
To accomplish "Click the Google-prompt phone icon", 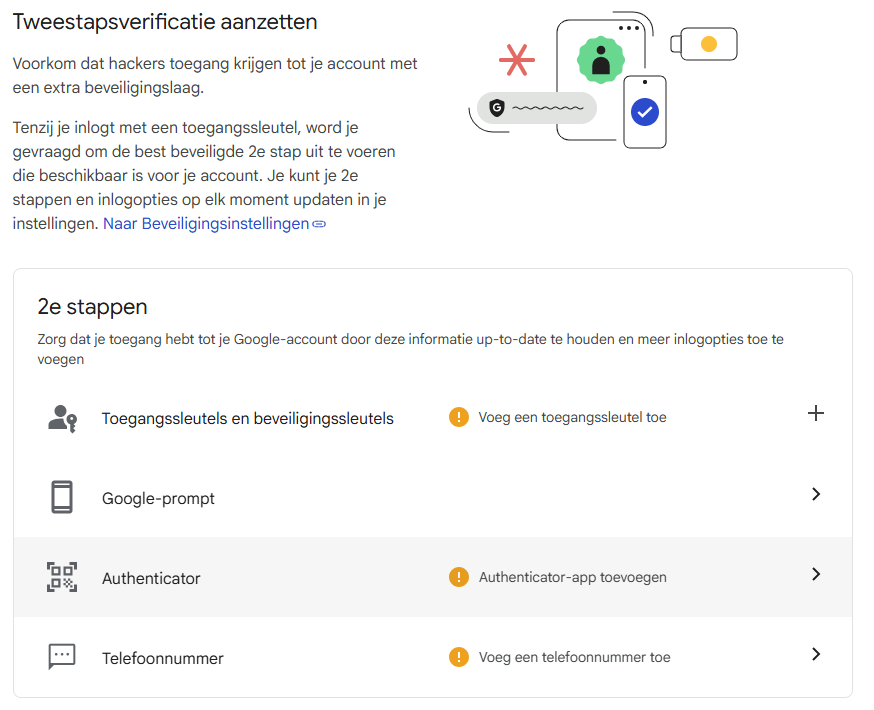I will [62, 497].
